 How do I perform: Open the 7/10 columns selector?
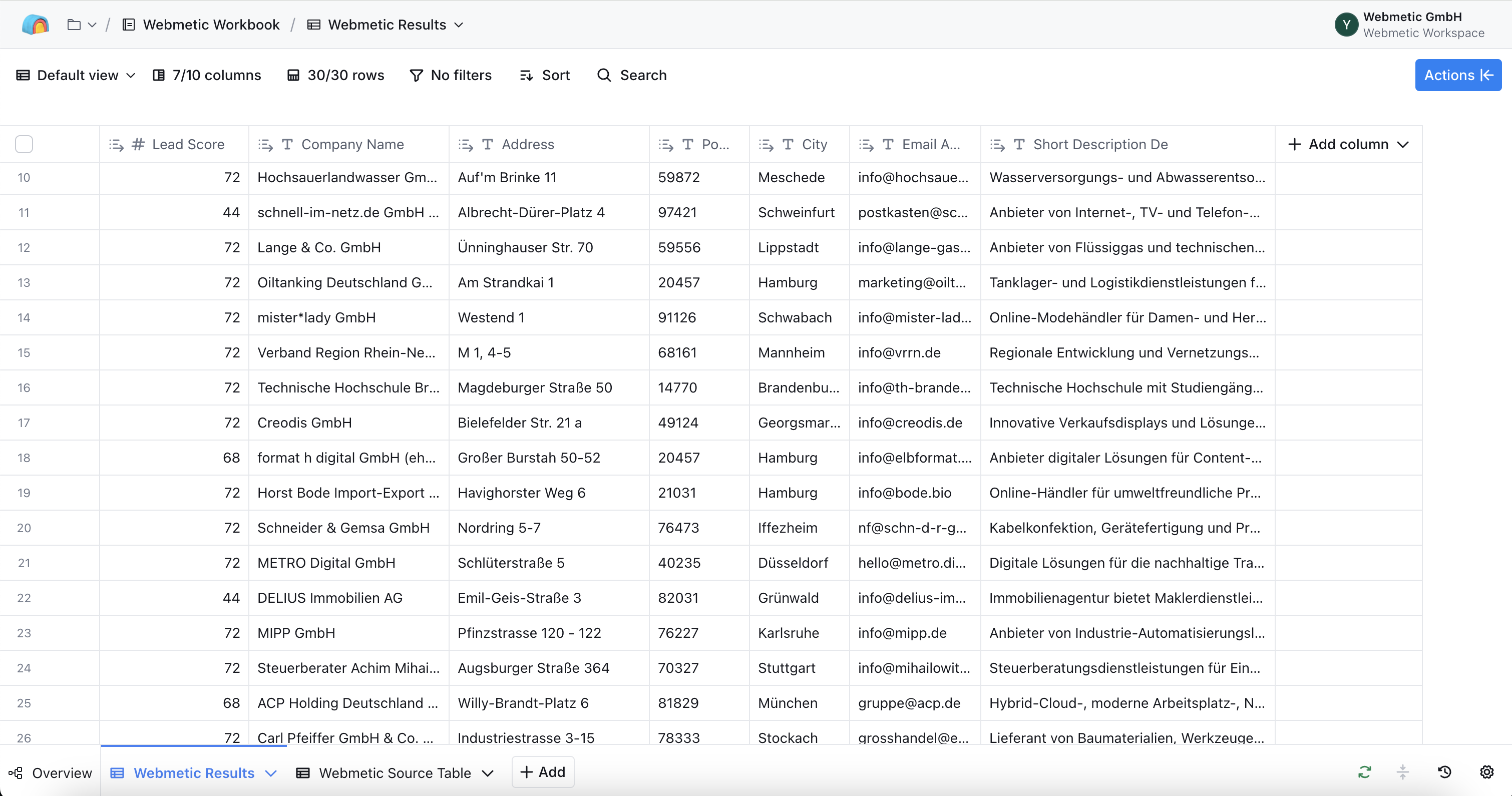(207, 75)
